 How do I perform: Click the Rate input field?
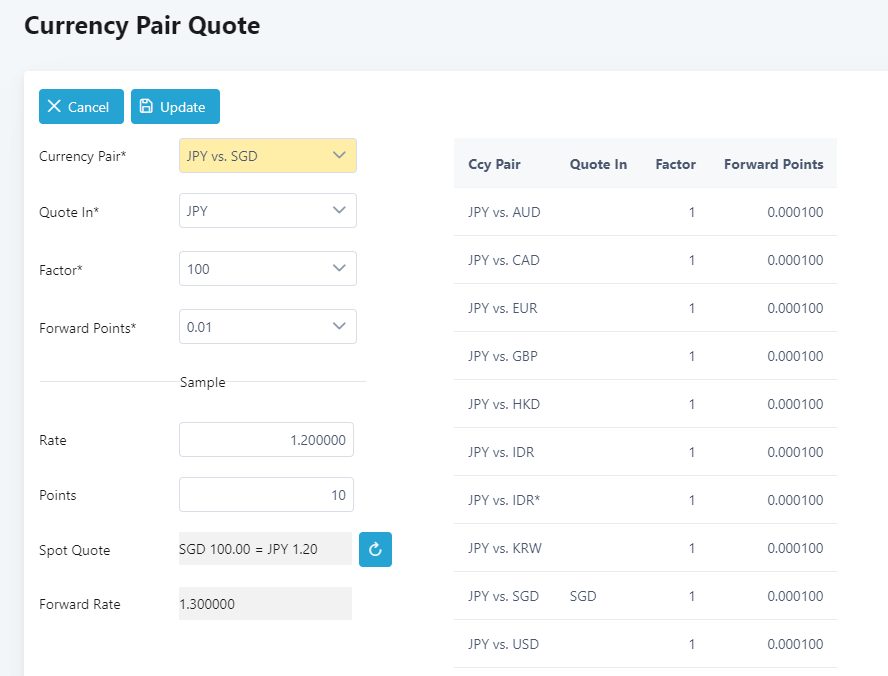266,440
